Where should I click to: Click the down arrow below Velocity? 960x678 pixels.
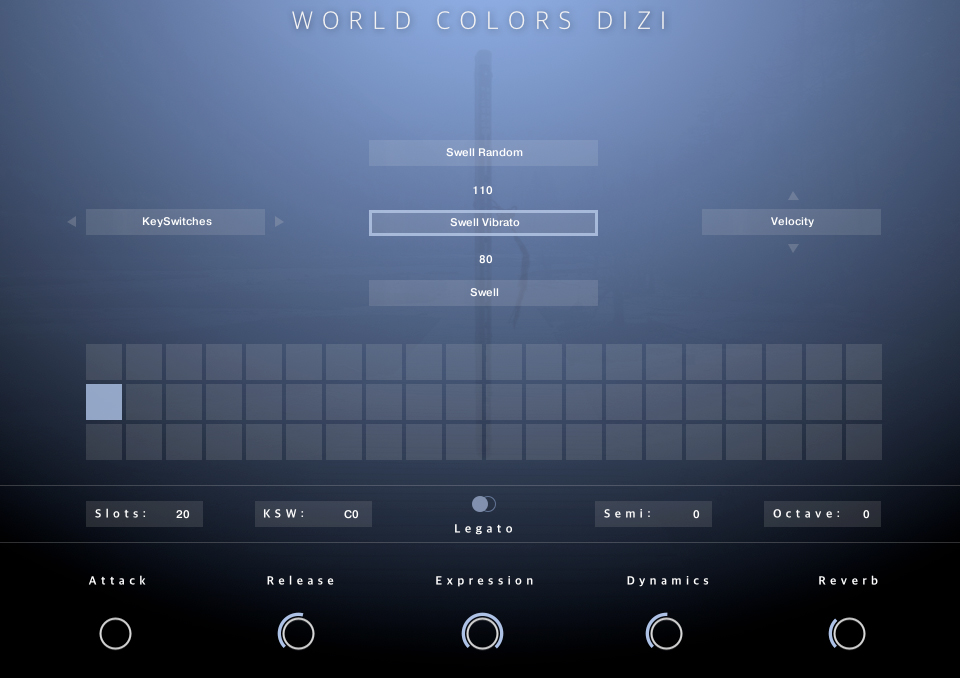pyautogui.click(x=793, y=248)
